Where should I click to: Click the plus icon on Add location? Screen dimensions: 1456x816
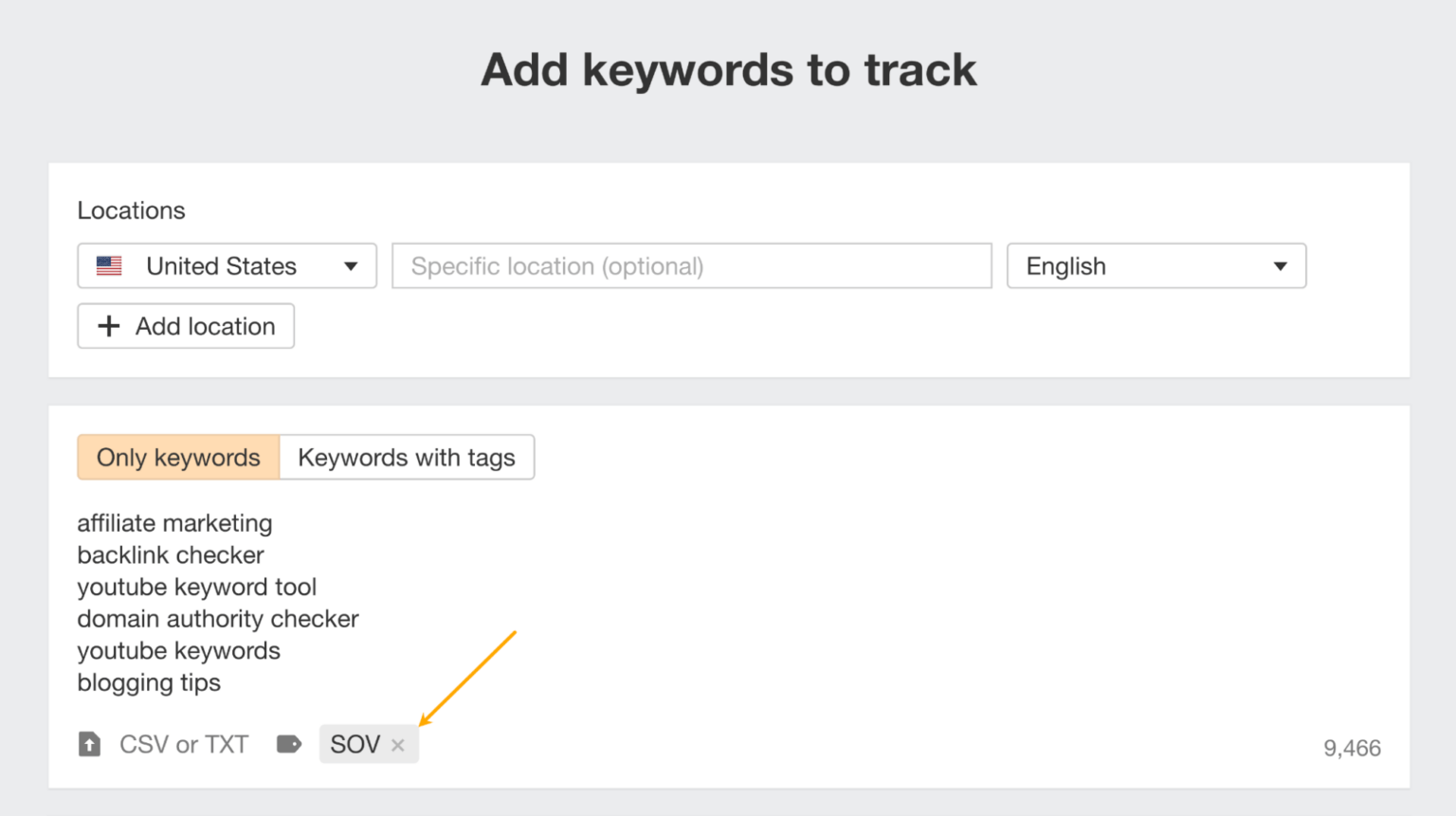[x=108, y=326]
